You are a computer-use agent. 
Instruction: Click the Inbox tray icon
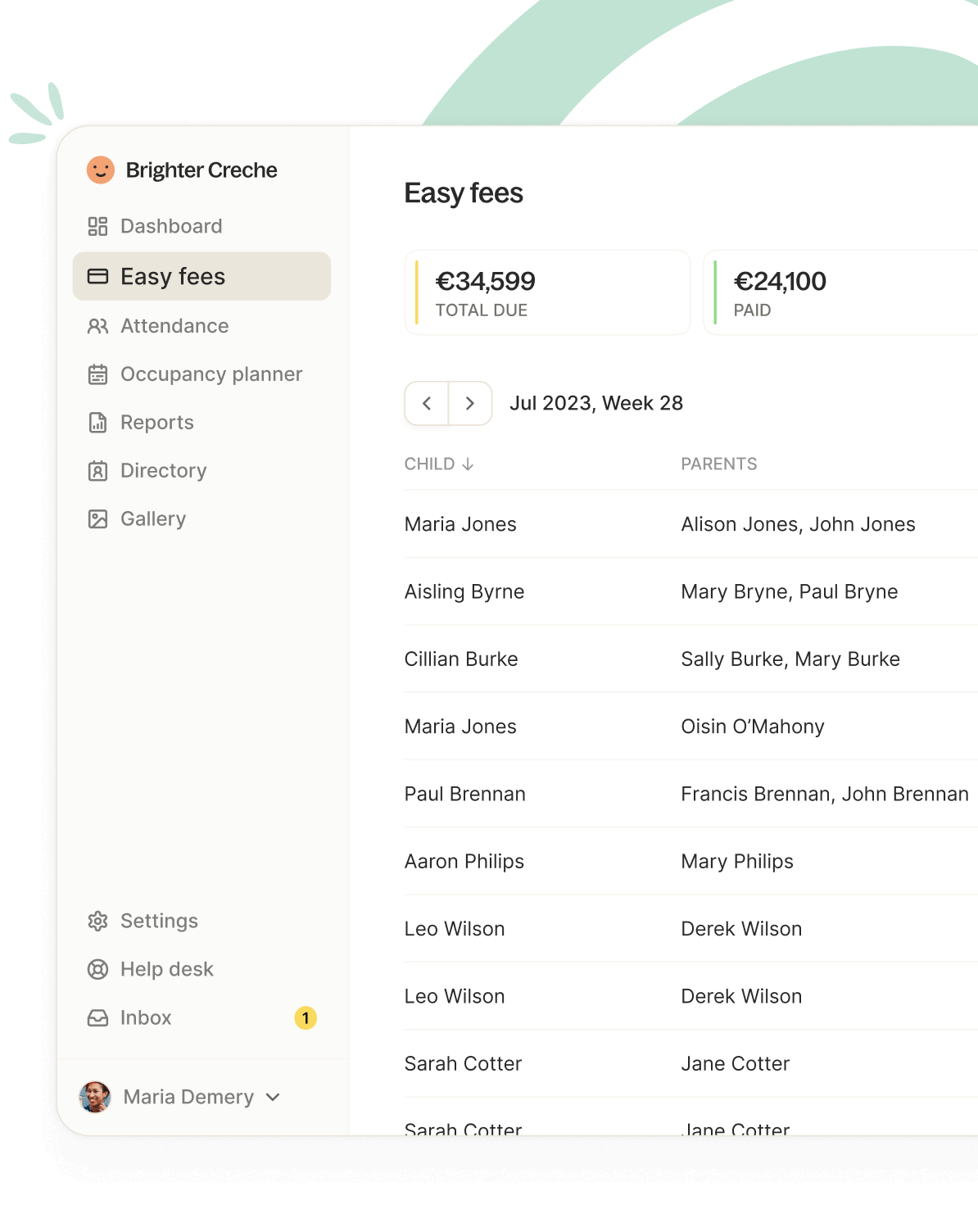97,1017
